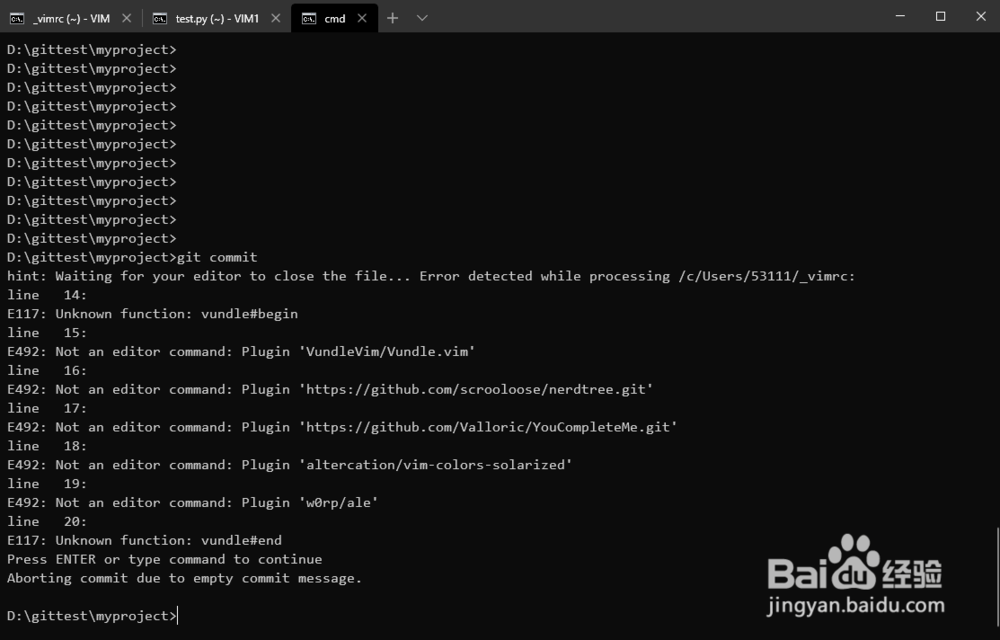This screenshot has height=640, width=1000.
Task: Click the 'line 20:' text
Action: (x=47, y=521)
